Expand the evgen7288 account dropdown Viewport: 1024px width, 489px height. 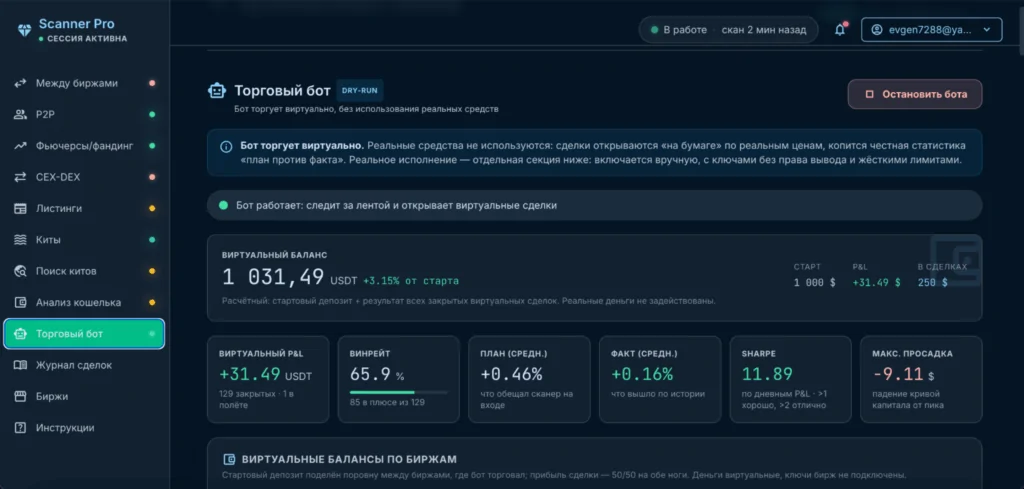[x=931, y=29]
